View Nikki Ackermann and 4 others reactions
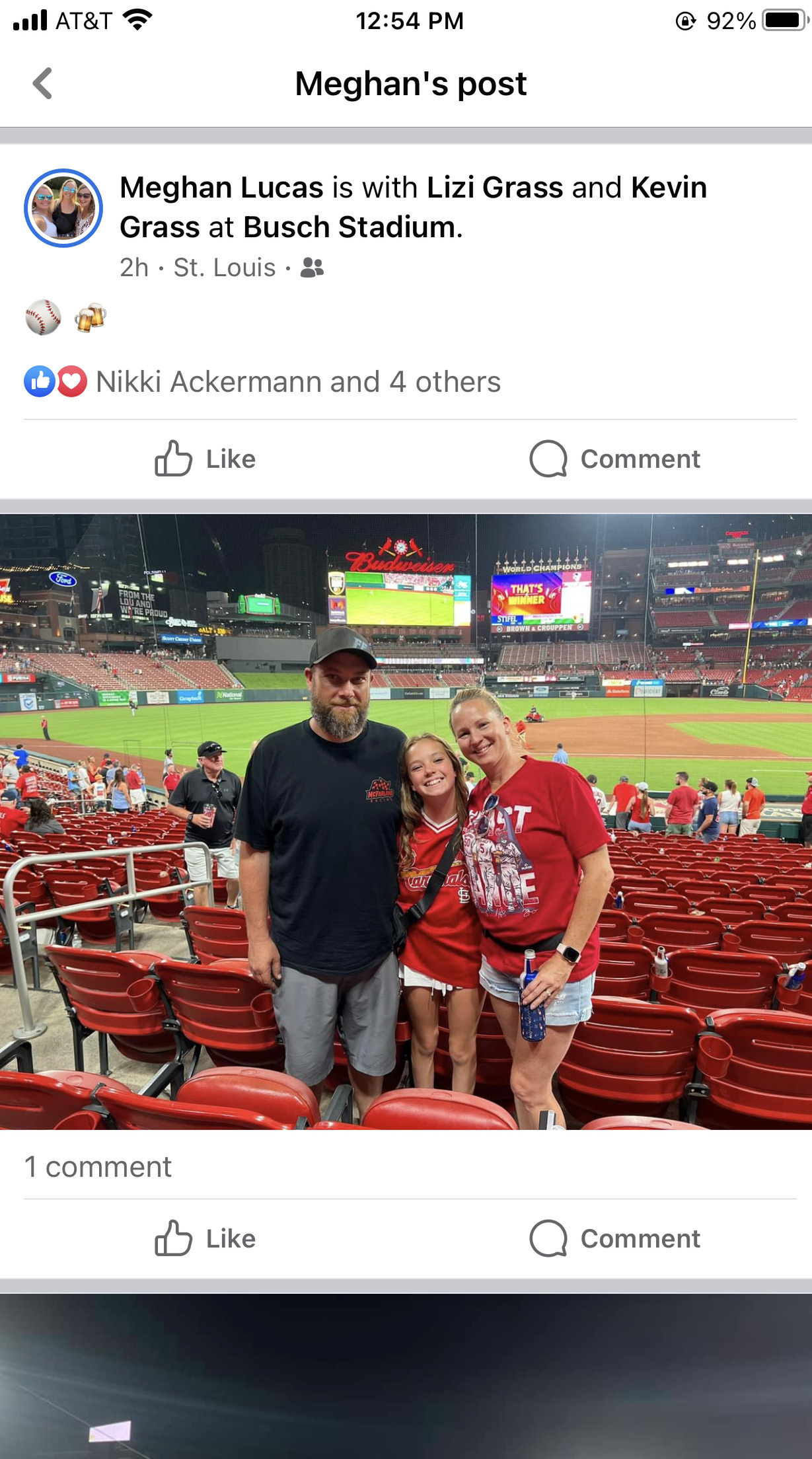The height and width of the screenshot is (1459, 812). click(x=298, y=382)
